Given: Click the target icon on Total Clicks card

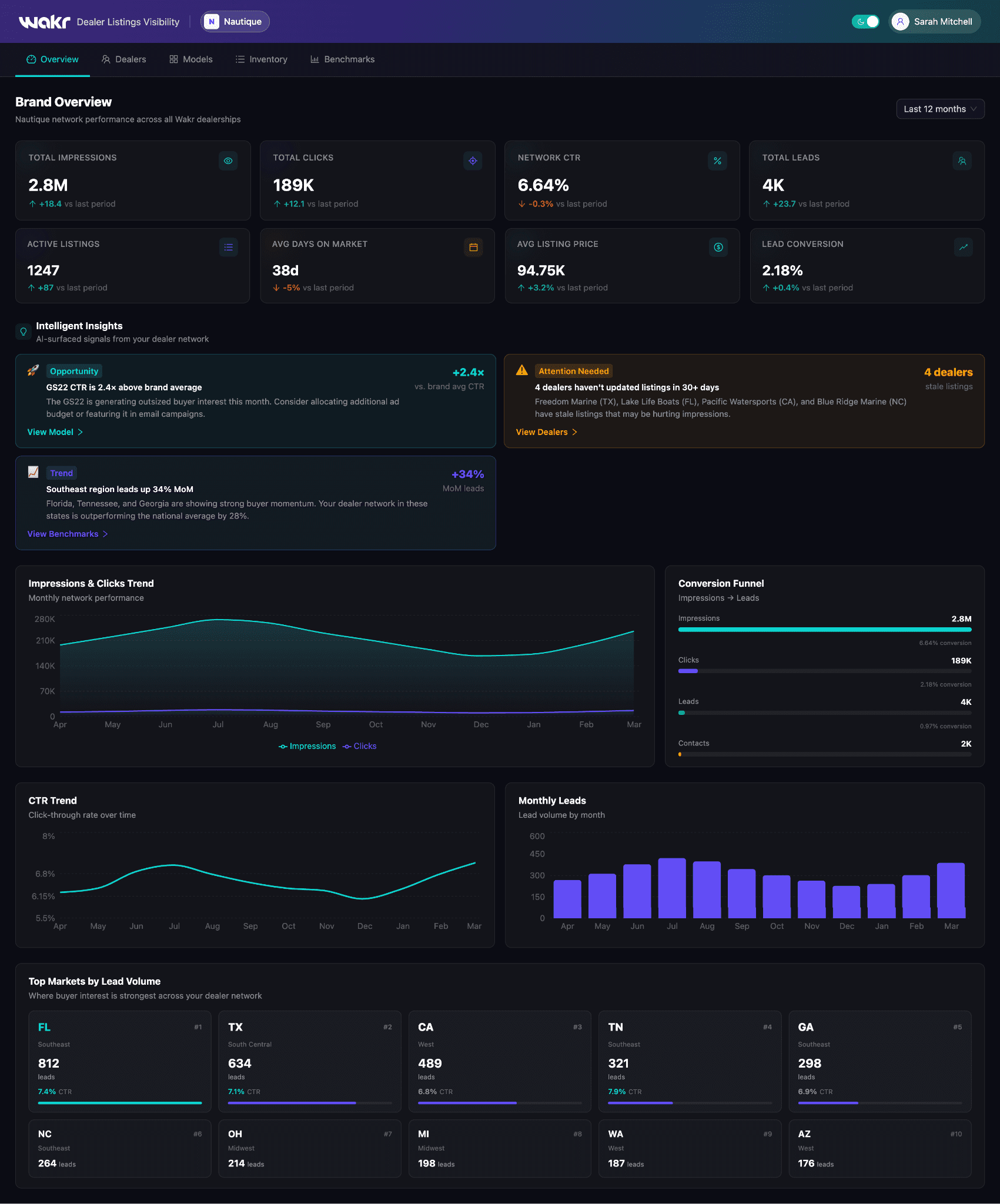Looking at the screenshot, I should click(x=473, y=160).
